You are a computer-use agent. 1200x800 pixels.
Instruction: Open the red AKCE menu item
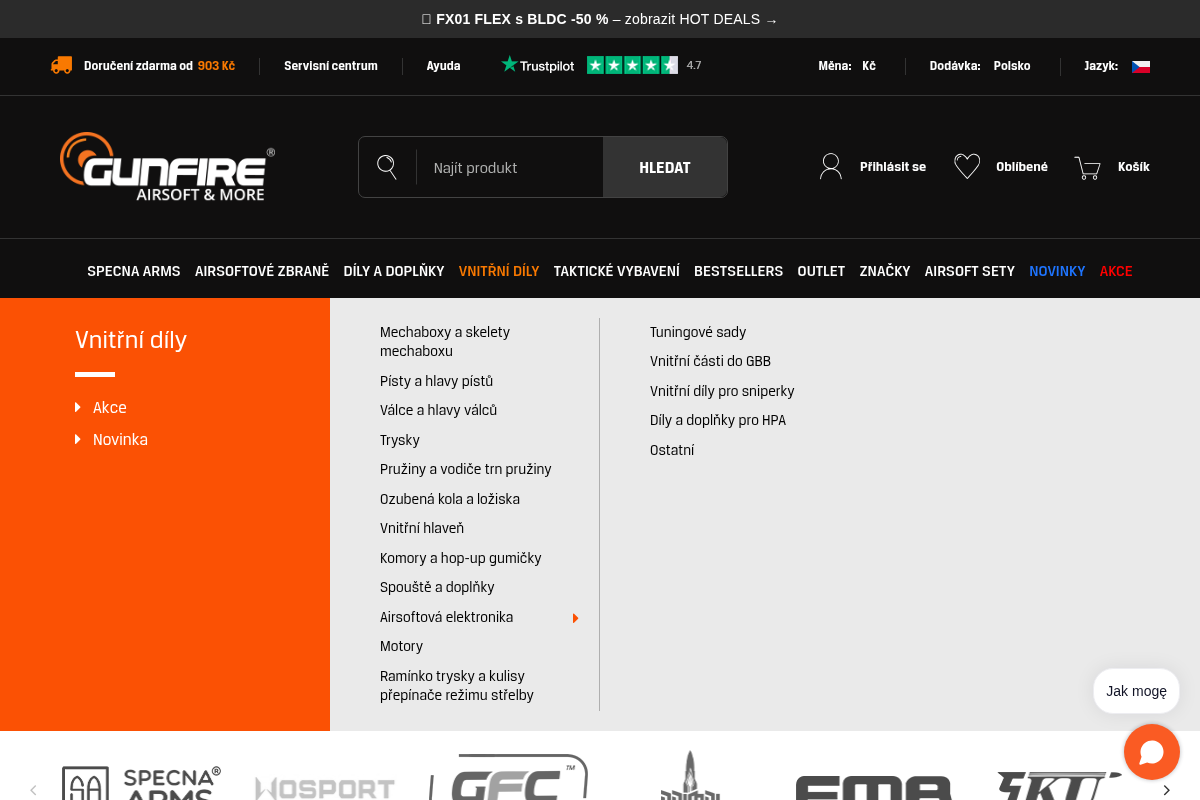1116,271
